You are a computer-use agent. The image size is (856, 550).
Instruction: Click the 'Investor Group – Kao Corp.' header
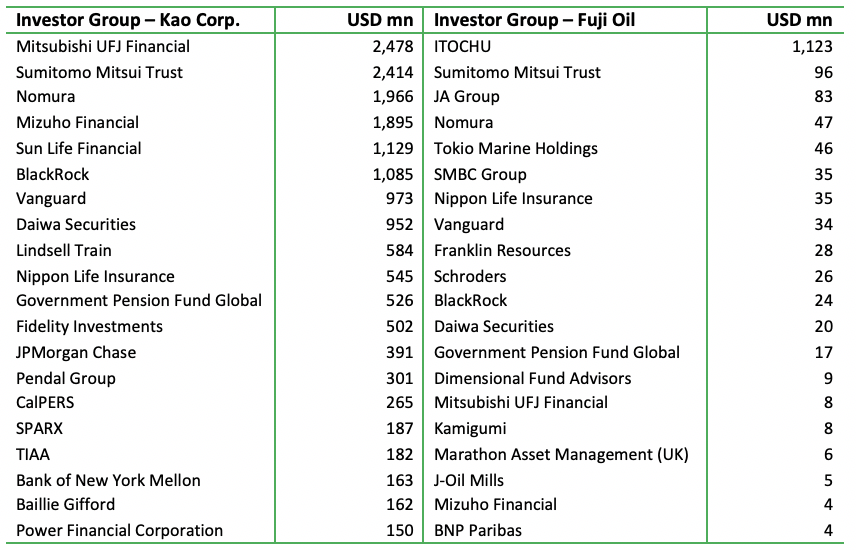128,20
